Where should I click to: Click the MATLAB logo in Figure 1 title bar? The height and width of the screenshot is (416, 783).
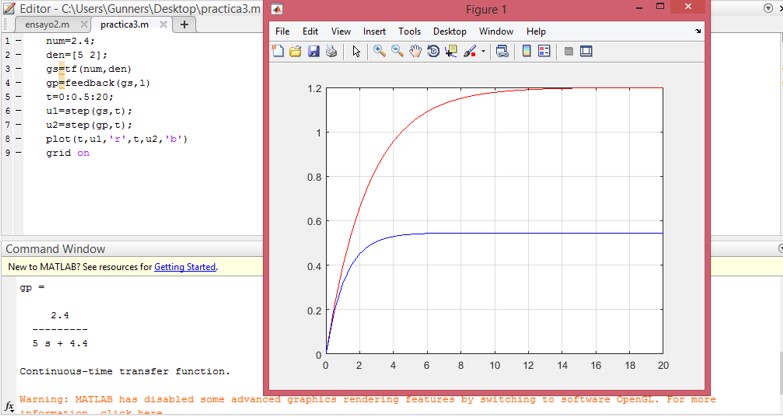(277, 9)
